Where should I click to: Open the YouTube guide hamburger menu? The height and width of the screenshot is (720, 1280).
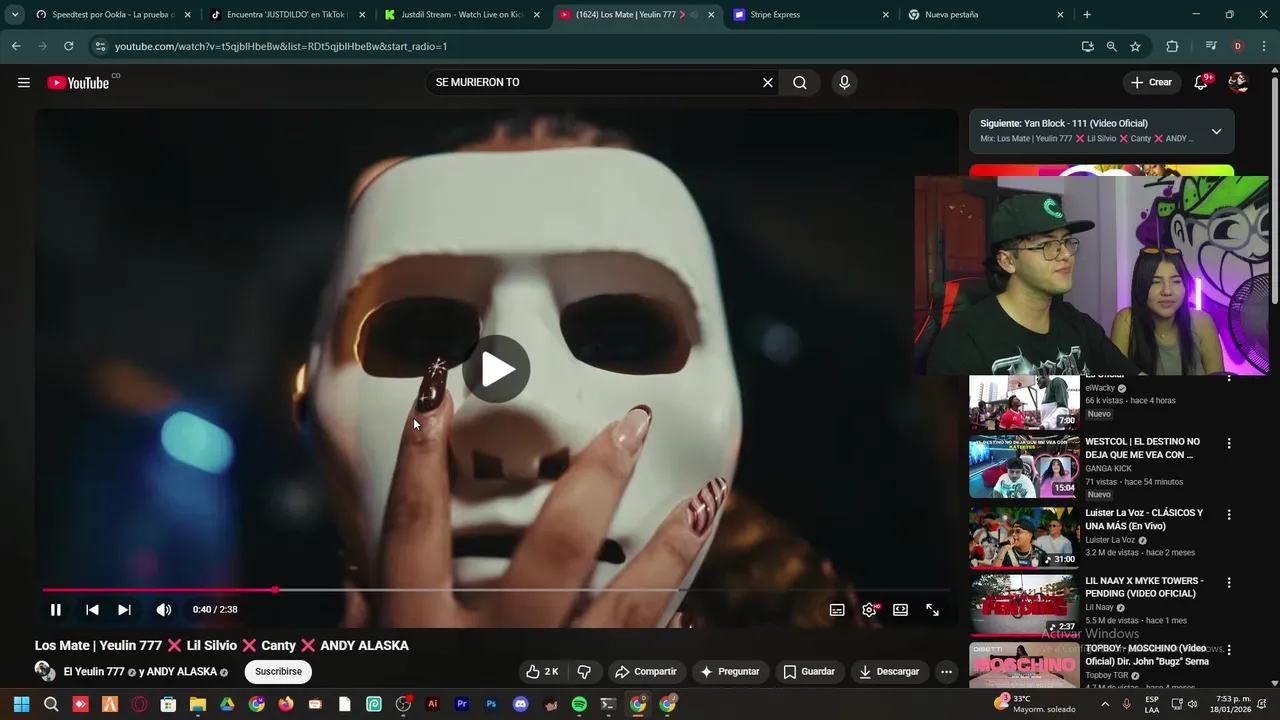[23, 82]
